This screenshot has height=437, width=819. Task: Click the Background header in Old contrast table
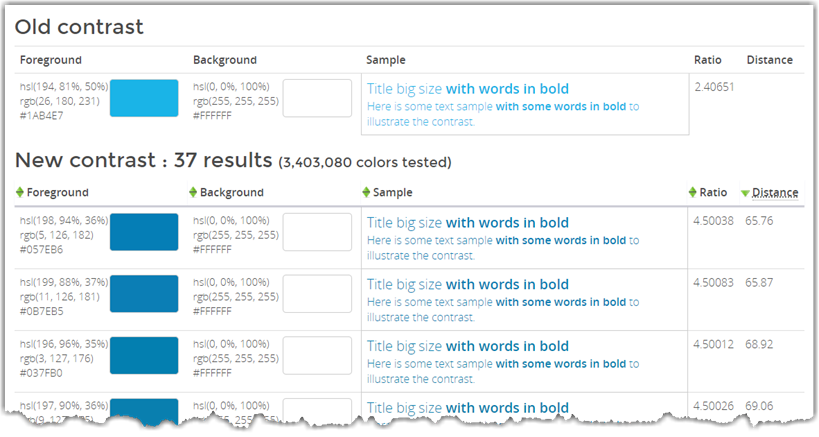click(x=225, y=60)
